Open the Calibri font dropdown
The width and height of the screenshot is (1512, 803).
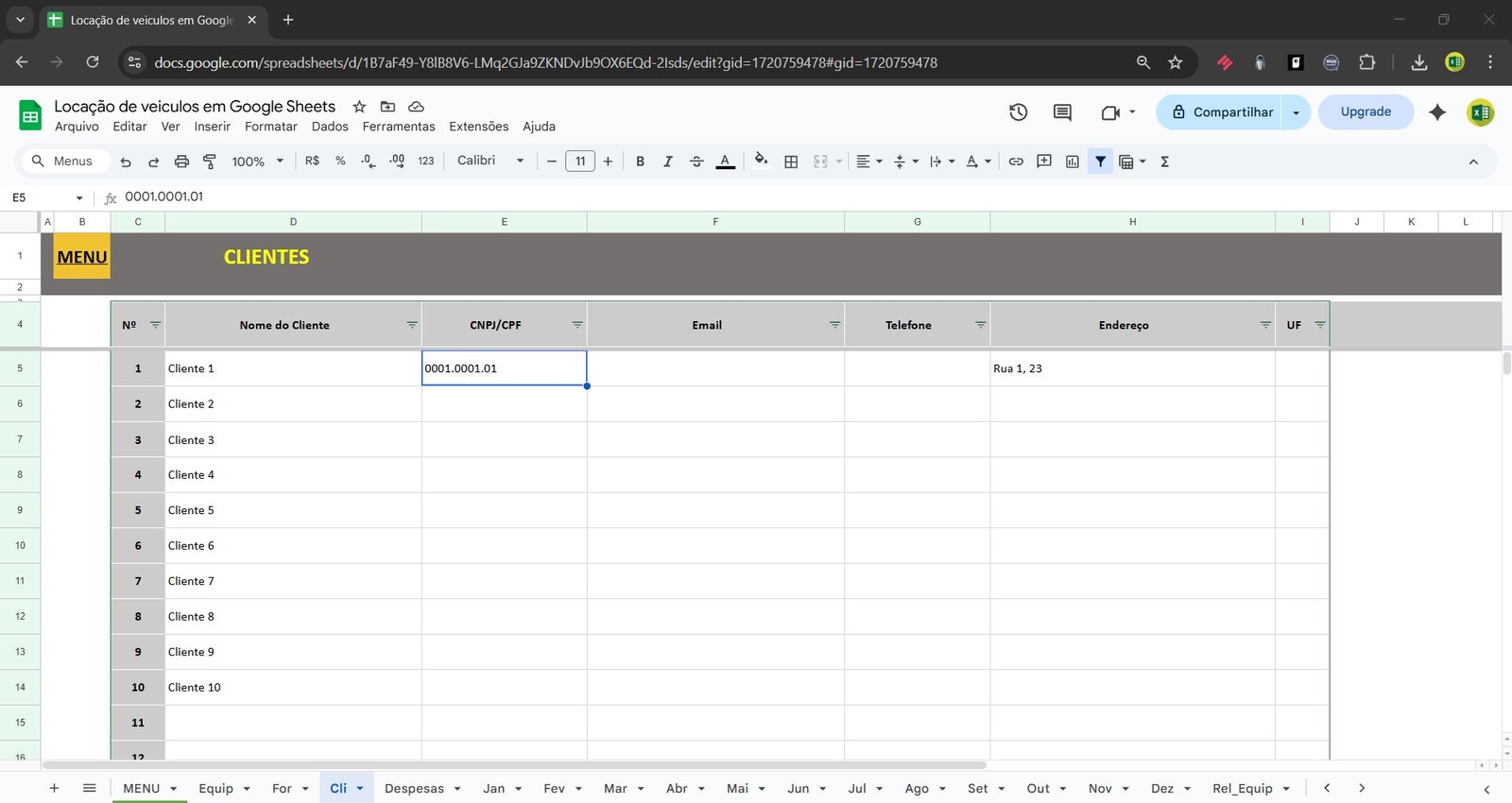point(490,162)
